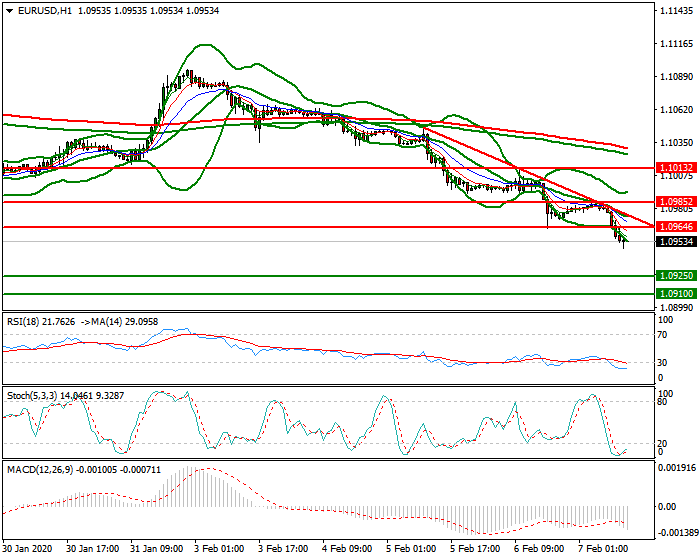The image size is (700, 560).
Task: Click the Stochastic scale level 20
Action: tap(664, 443)
